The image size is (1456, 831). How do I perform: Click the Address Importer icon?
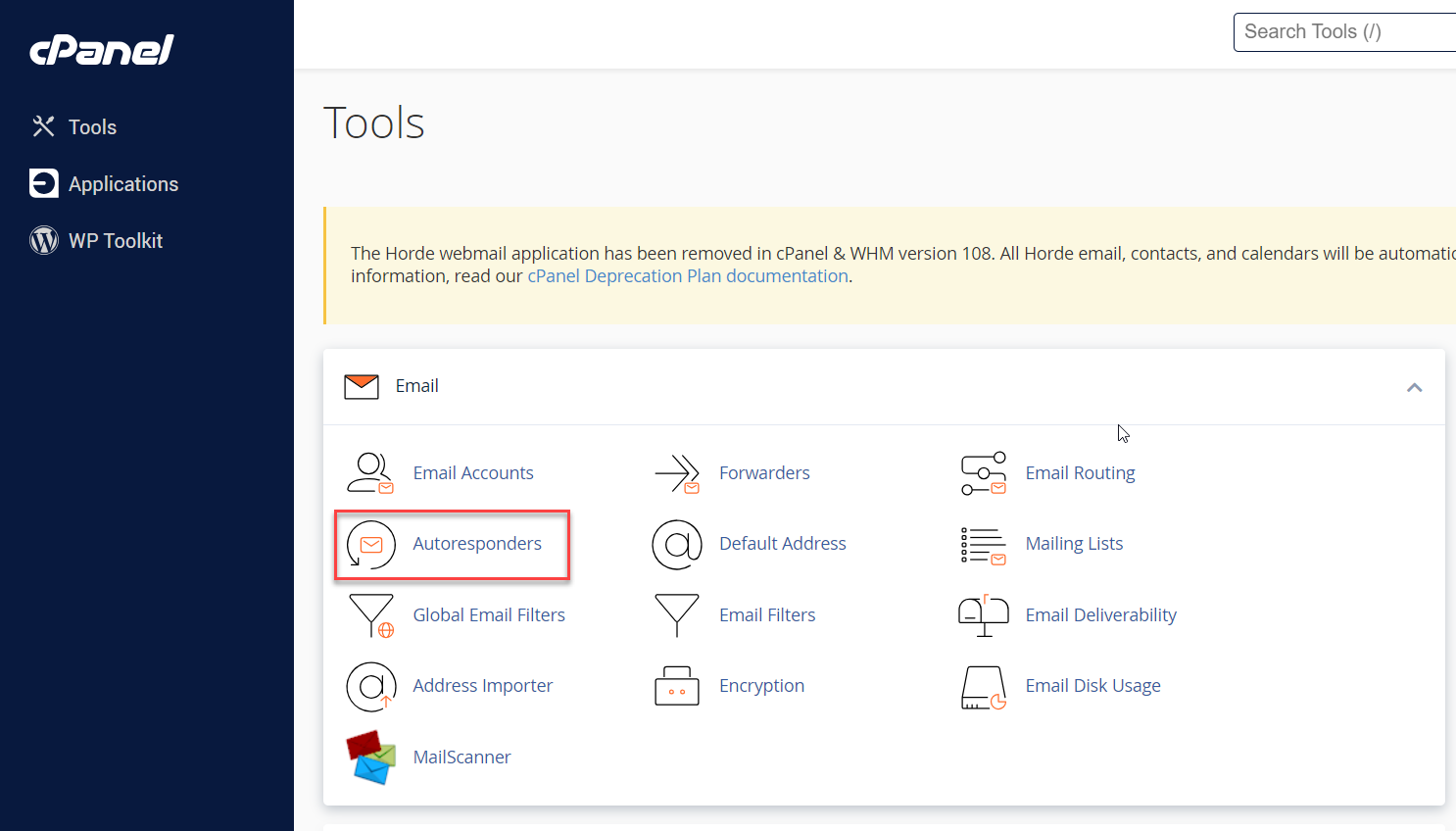(x=371, y=686)
